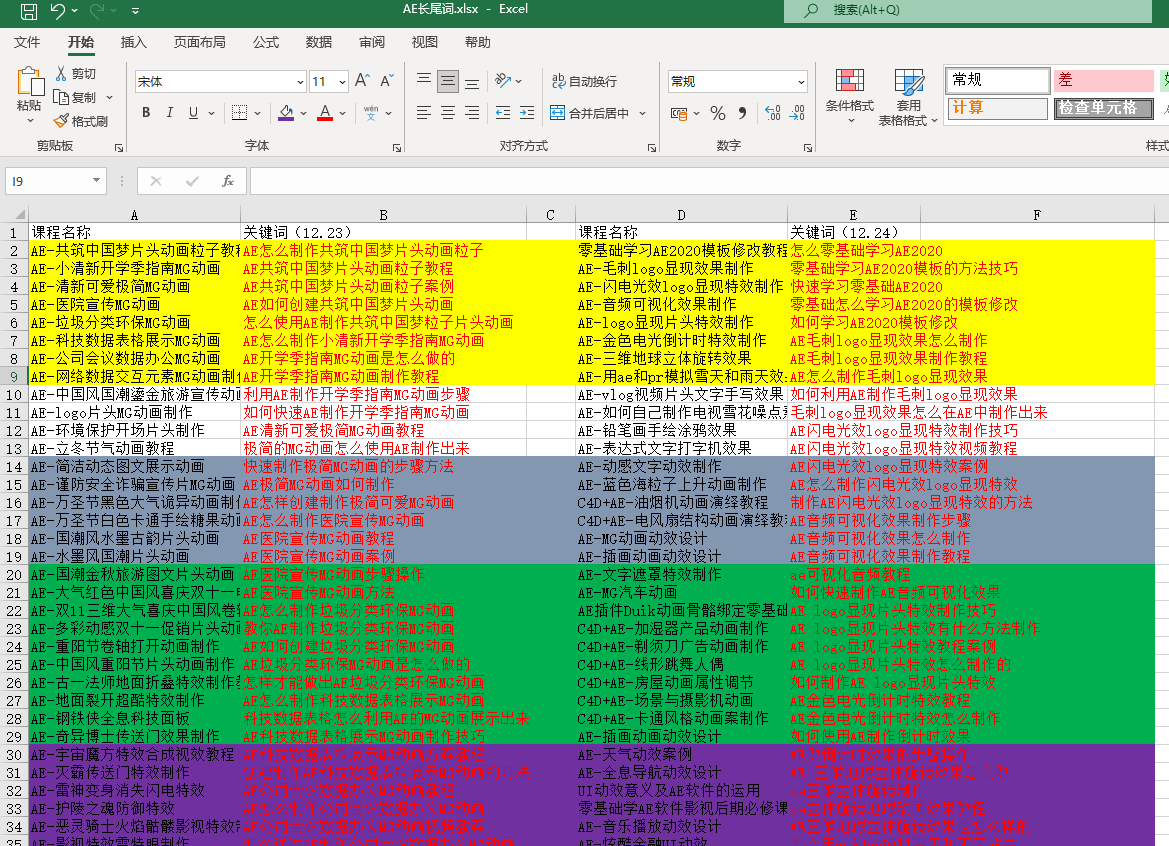Click the select all corner triangle
The width and height of the screenshot is (1169, 846).
pyautogui.click(x=20, y=215)
